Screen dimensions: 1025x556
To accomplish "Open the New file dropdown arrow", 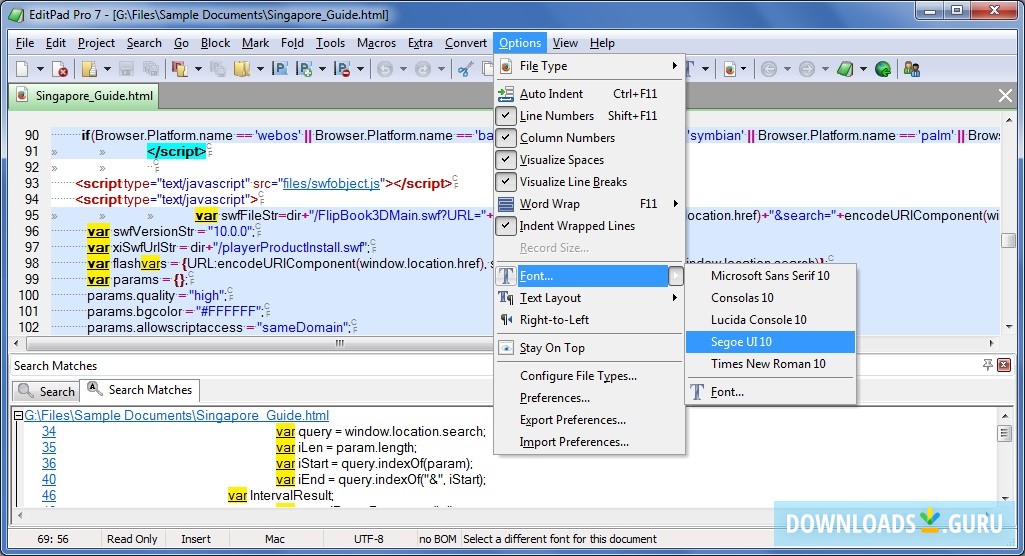I will pyautogui.click(x=40, y=69).
